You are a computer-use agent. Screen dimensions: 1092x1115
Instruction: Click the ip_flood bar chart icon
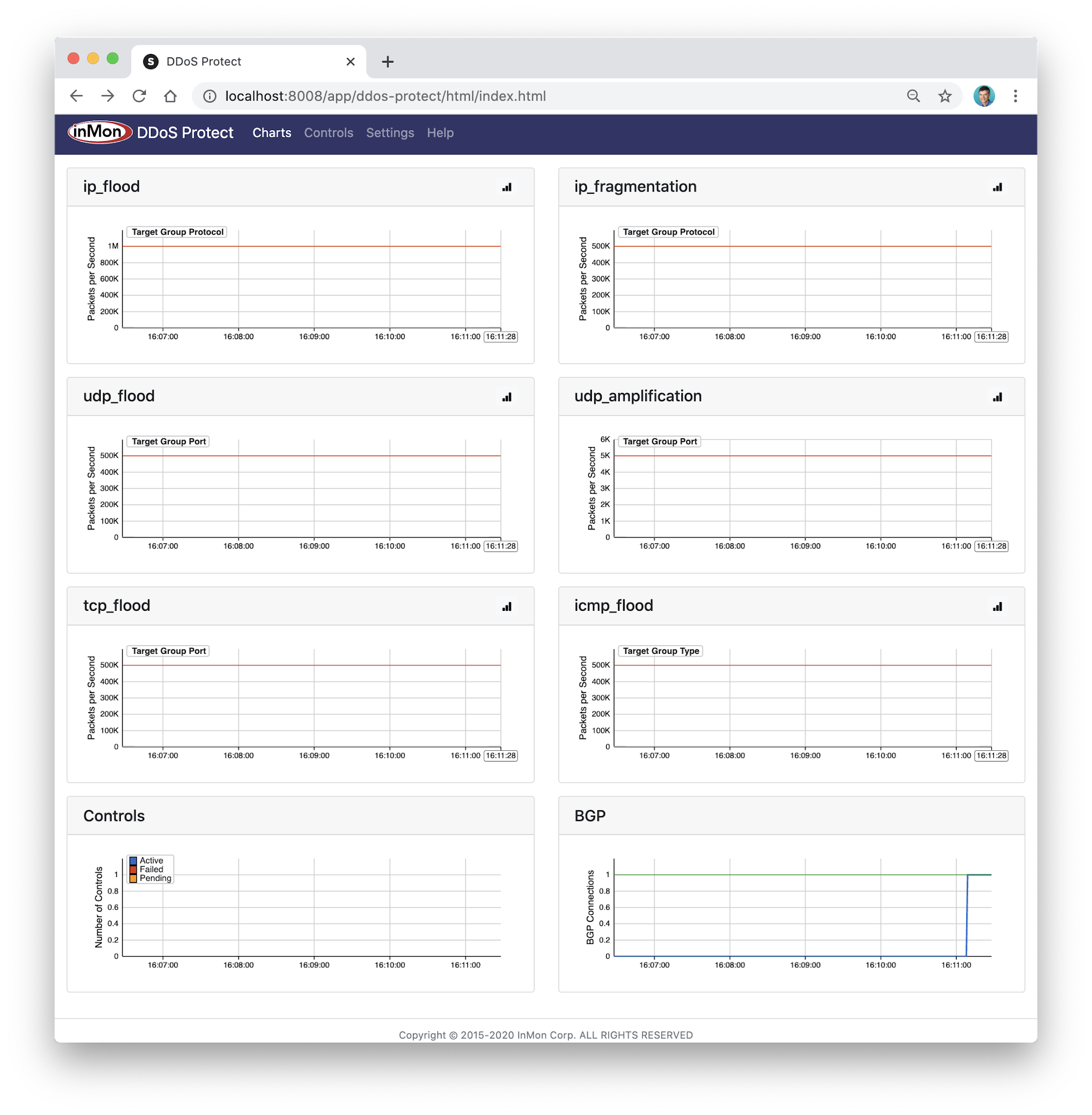507,187
